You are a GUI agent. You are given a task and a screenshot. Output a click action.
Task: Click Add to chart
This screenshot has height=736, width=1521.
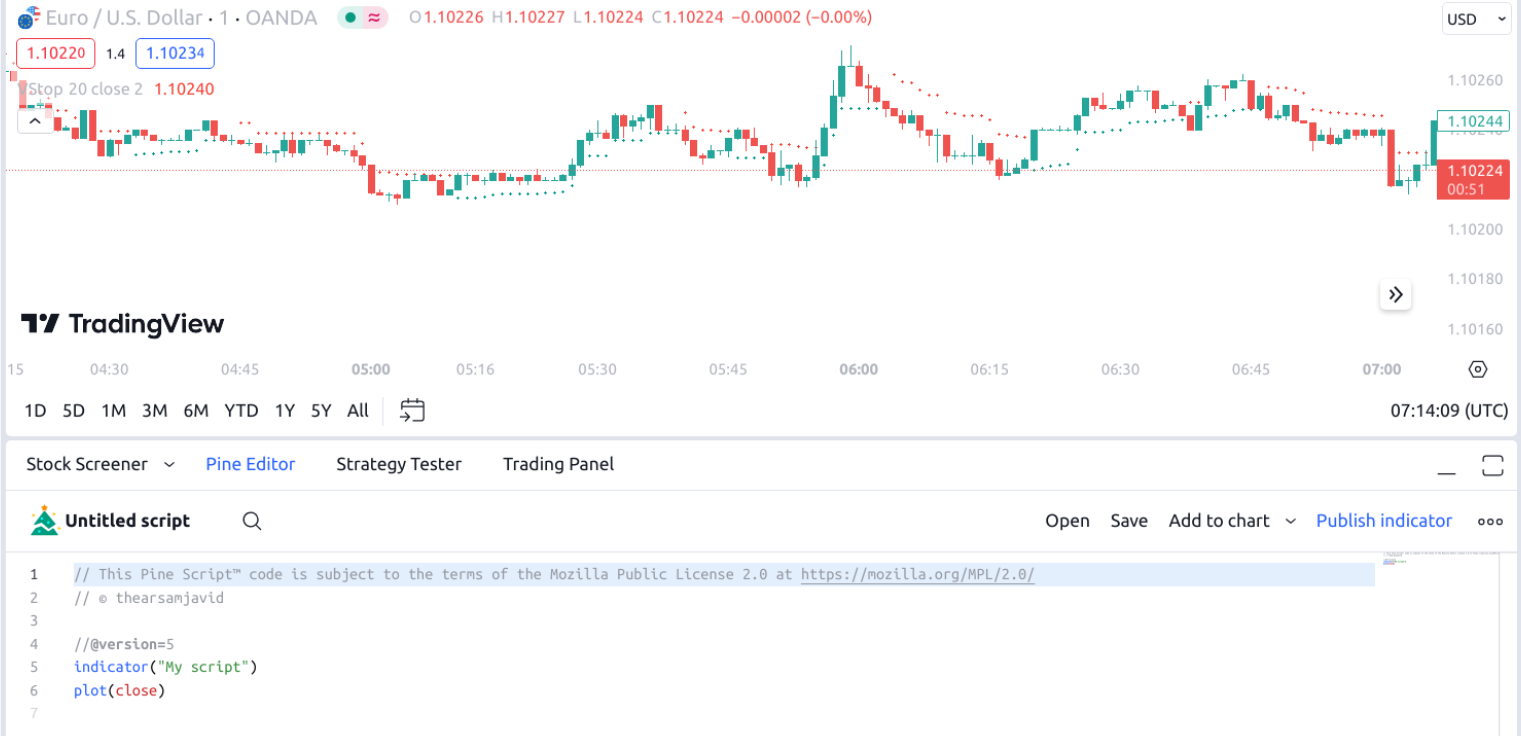[x=1219, y=521]
